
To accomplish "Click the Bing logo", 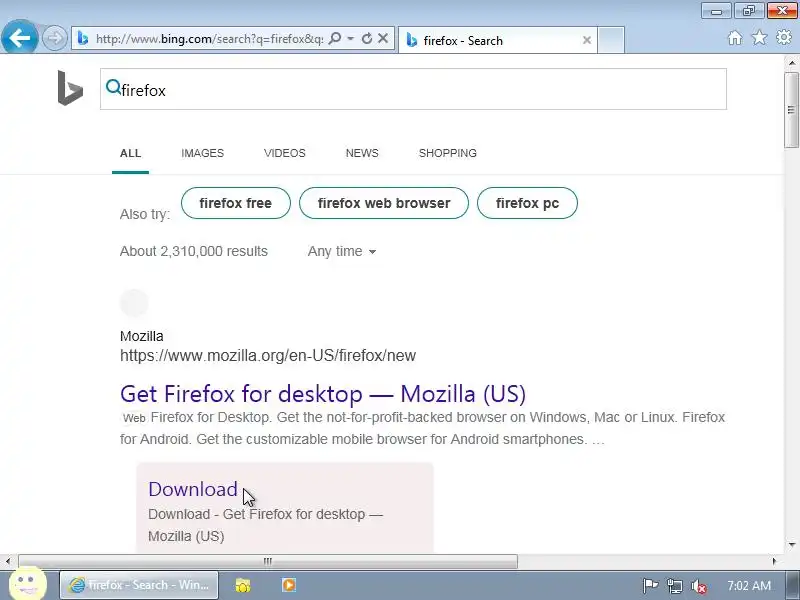I will pos(70,88).
